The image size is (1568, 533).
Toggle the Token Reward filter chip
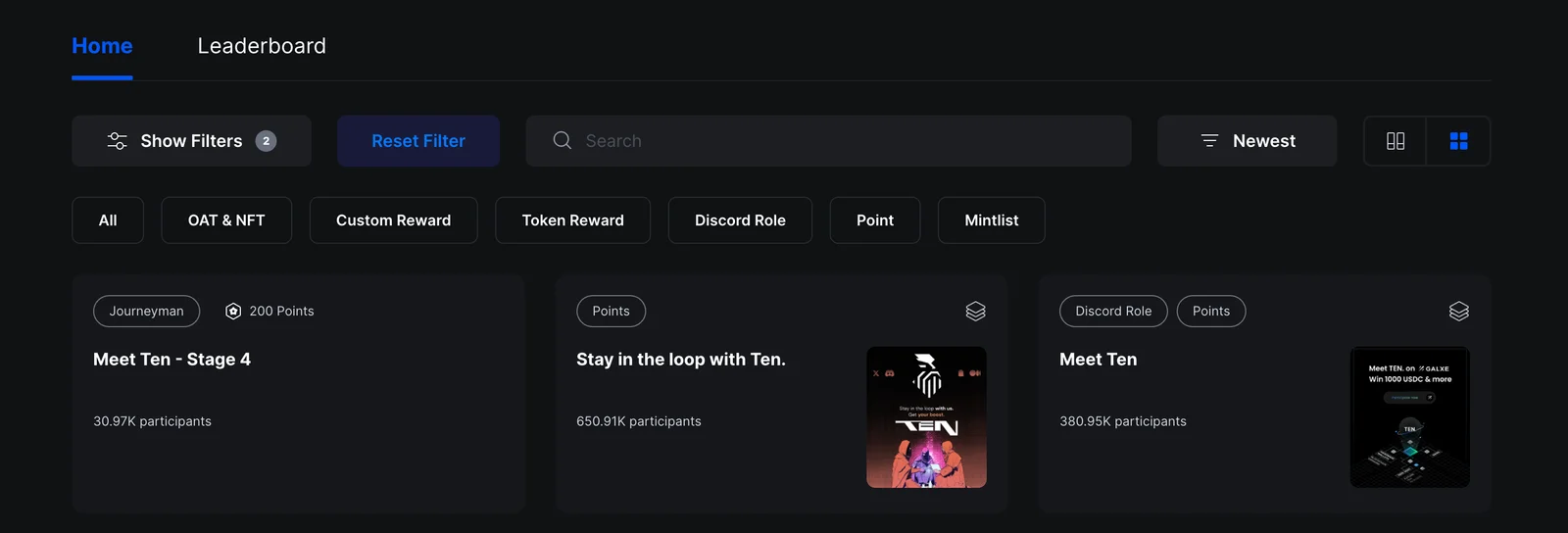click(x=572, y=220)
